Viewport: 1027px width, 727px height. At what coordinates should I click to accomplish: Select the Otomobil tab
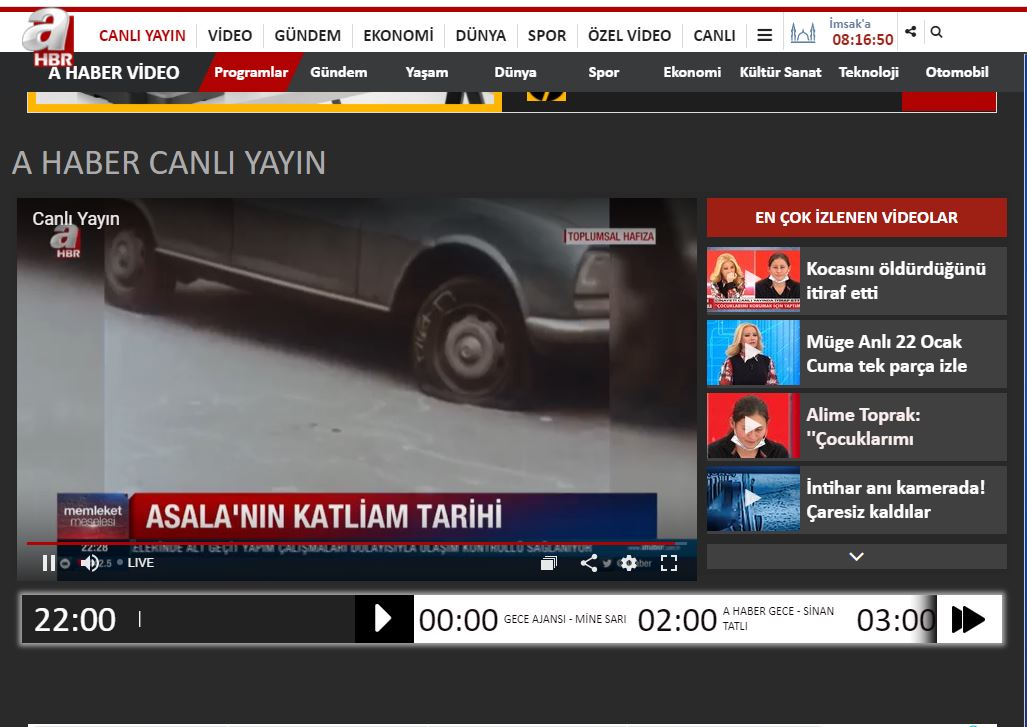click(957, 72)
